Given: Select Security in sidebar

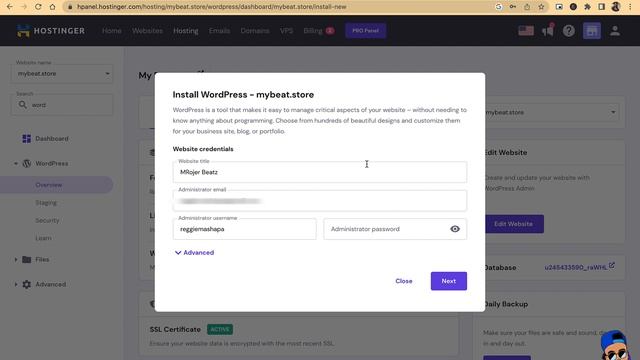Looking at the screenshot, I should click(47, 220).
